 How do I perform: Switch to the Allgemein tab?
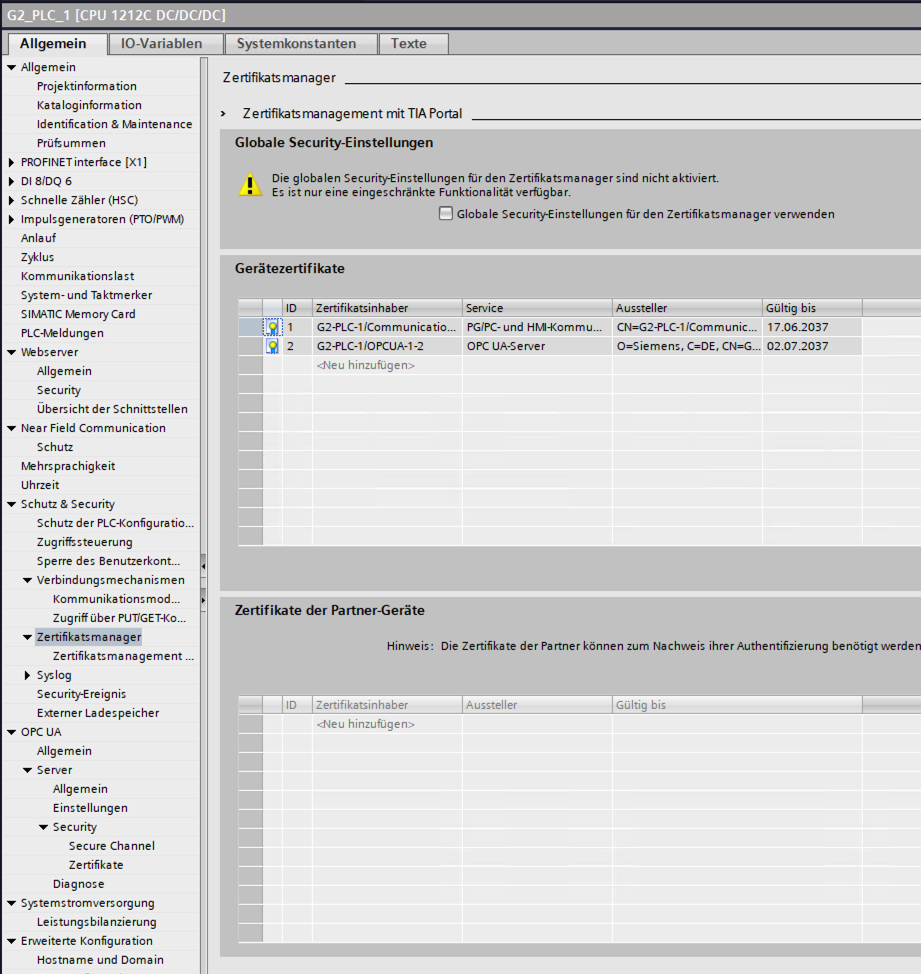[x=53, y=43]
